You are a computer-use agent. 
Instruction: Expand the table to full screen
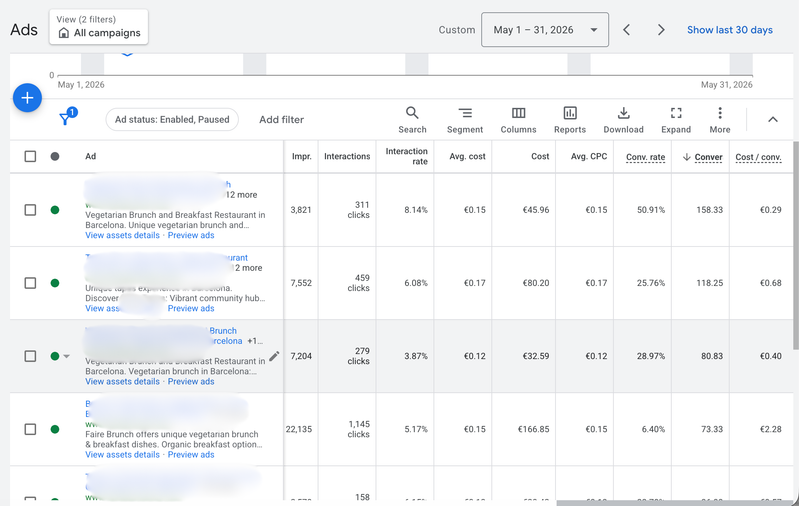(x=676, y=120)
